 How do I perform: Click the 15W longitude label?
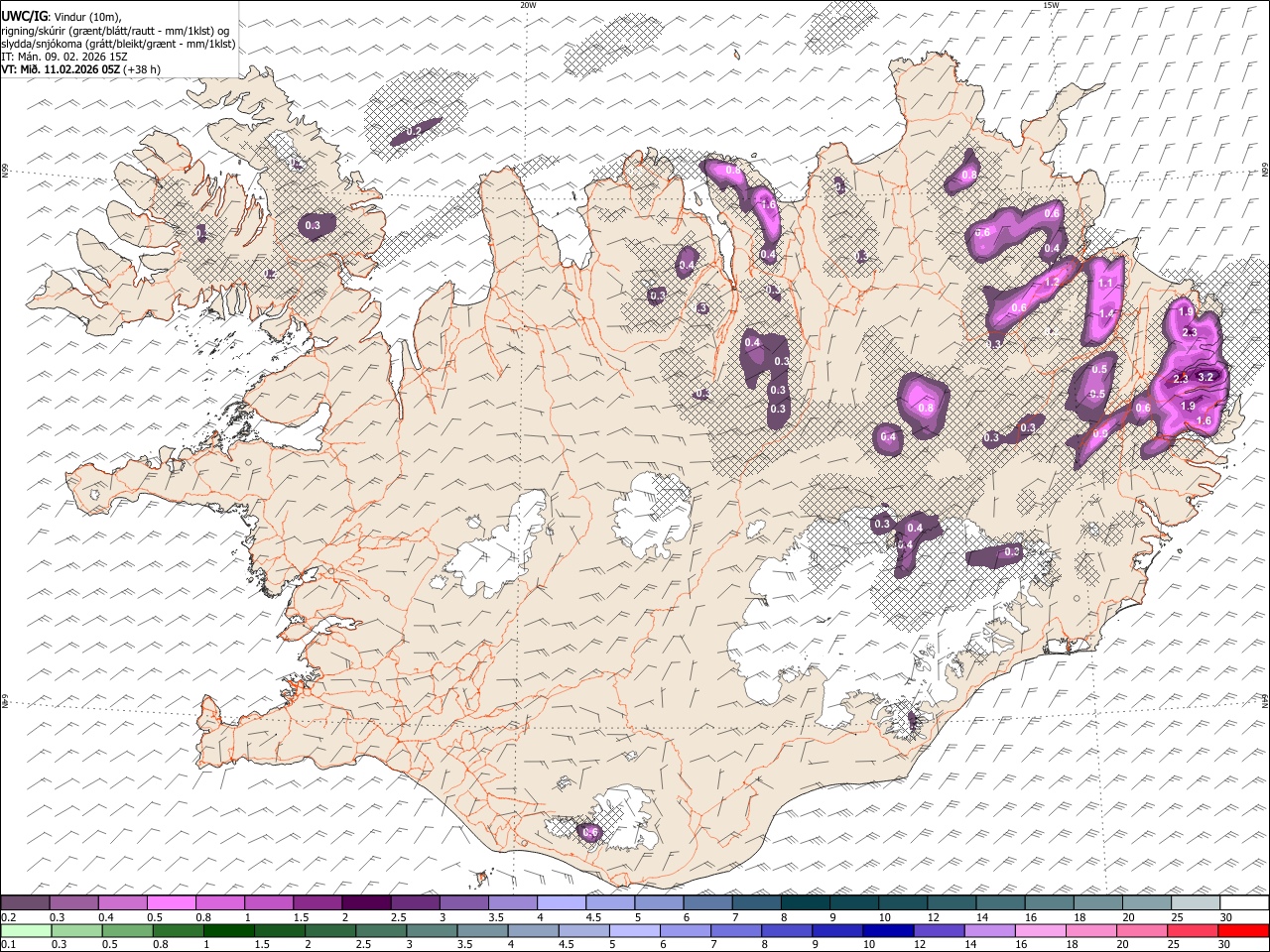(1051, 5)
